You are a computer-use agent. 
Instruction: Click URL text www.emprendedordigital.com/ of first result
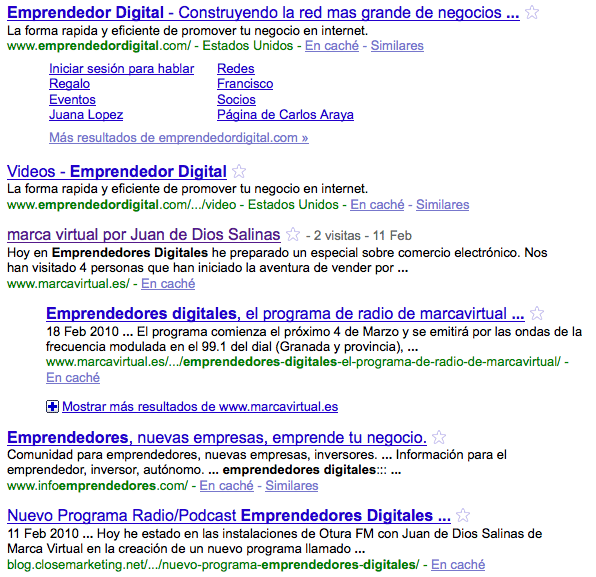click(99, 46)
